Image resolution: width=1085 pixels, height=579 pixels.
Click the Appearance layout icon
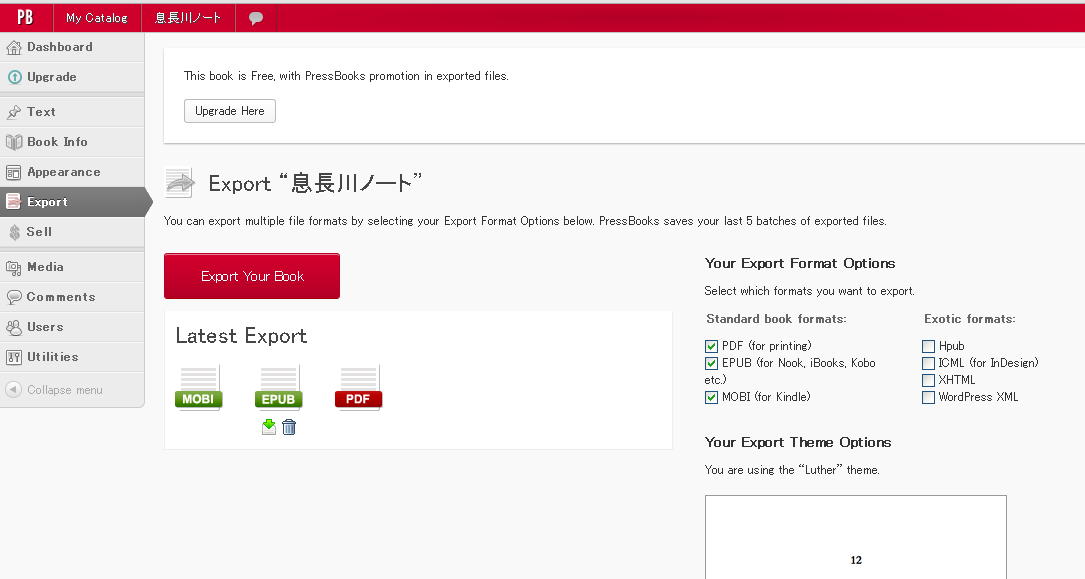[14, 172]
